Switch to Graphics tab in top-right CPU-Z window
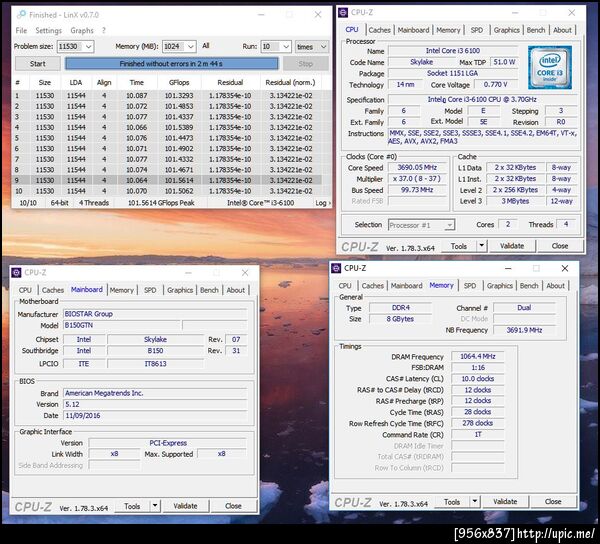Image resolution: width=600 pixels, height=544 pixels. 506,30
